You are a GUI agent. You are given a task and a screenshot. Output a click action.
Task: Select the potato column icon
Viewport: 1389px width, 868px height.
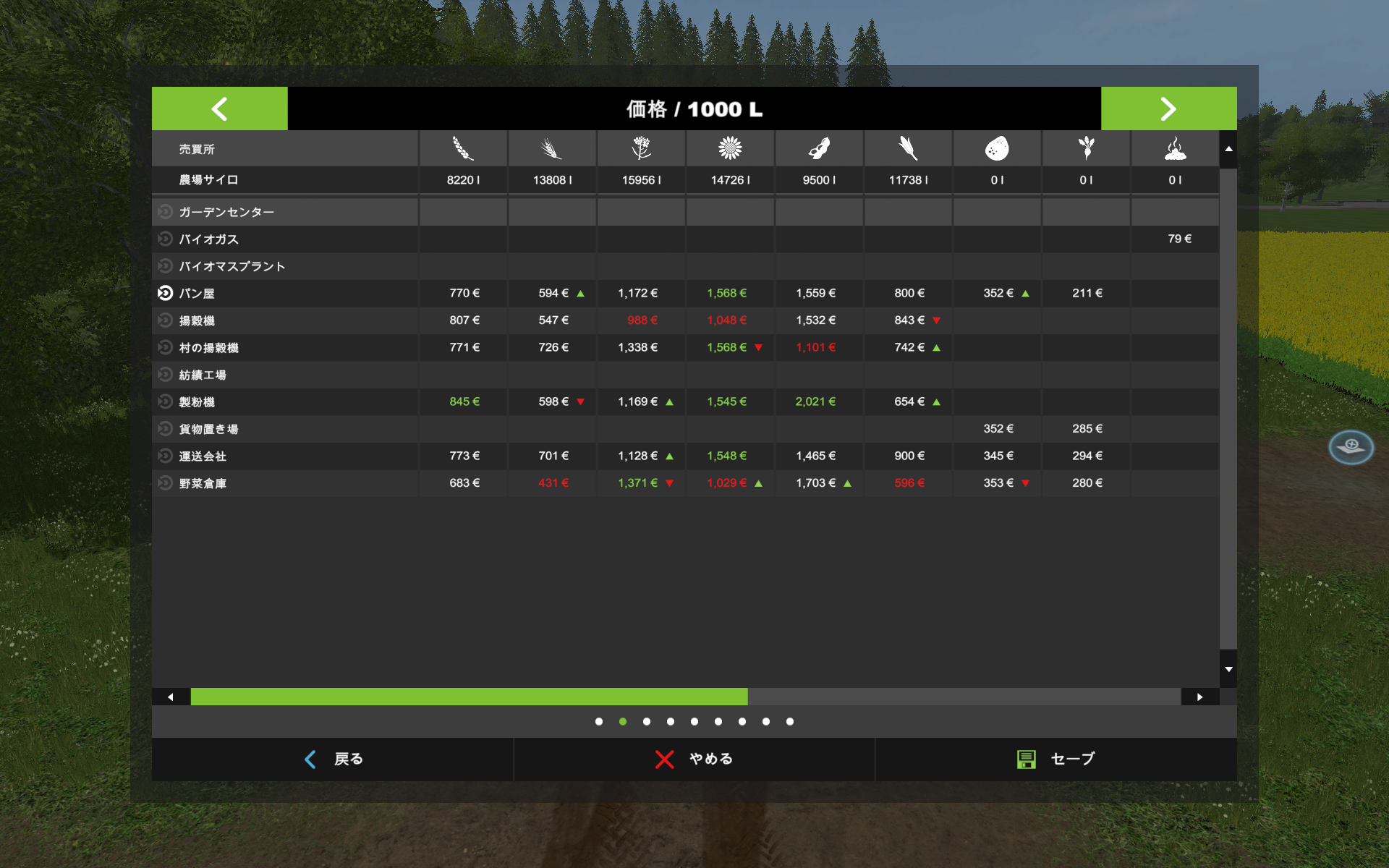(x=997, y=148)
